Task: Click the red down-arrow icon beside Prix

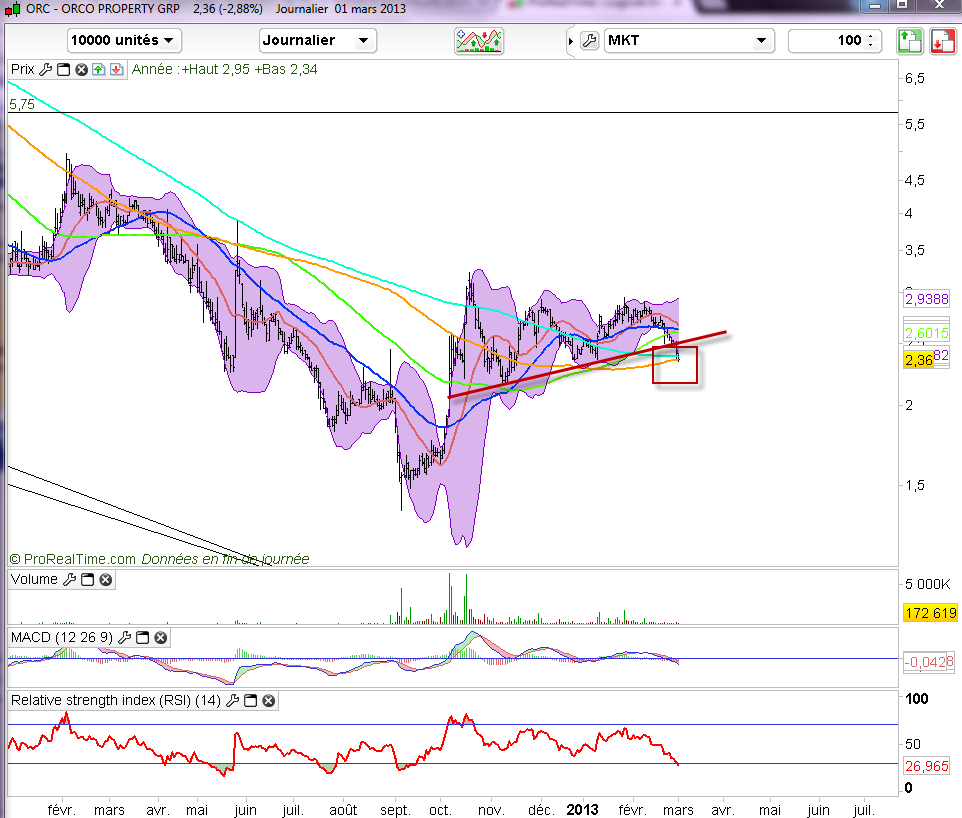Action: coord(116,70)
